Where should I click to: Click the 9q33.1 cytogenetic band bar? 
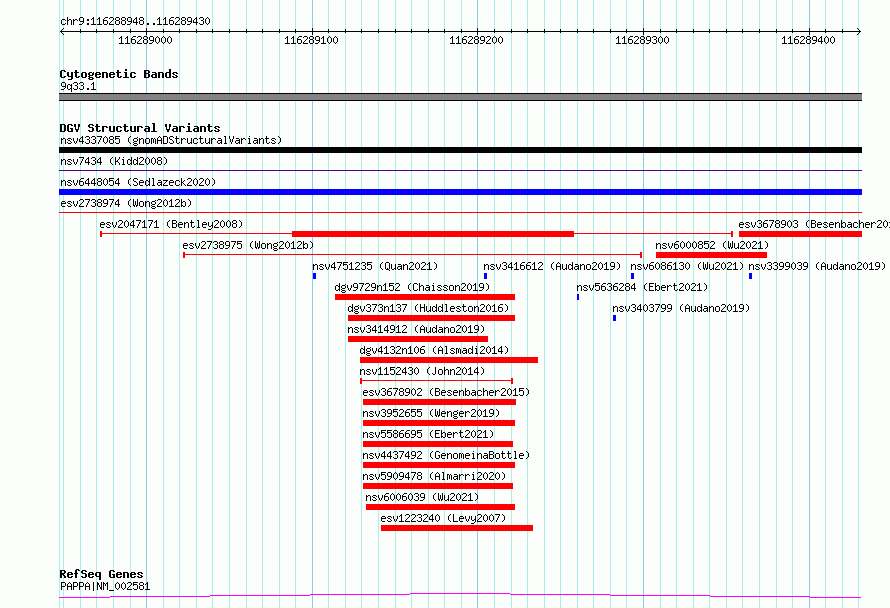(x=460, y=97)
